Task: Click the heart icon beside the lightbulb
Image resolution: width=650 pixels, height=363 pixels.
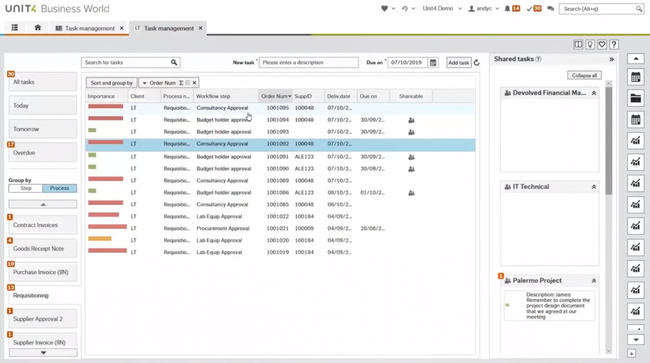Action: (x=602, y=44)
